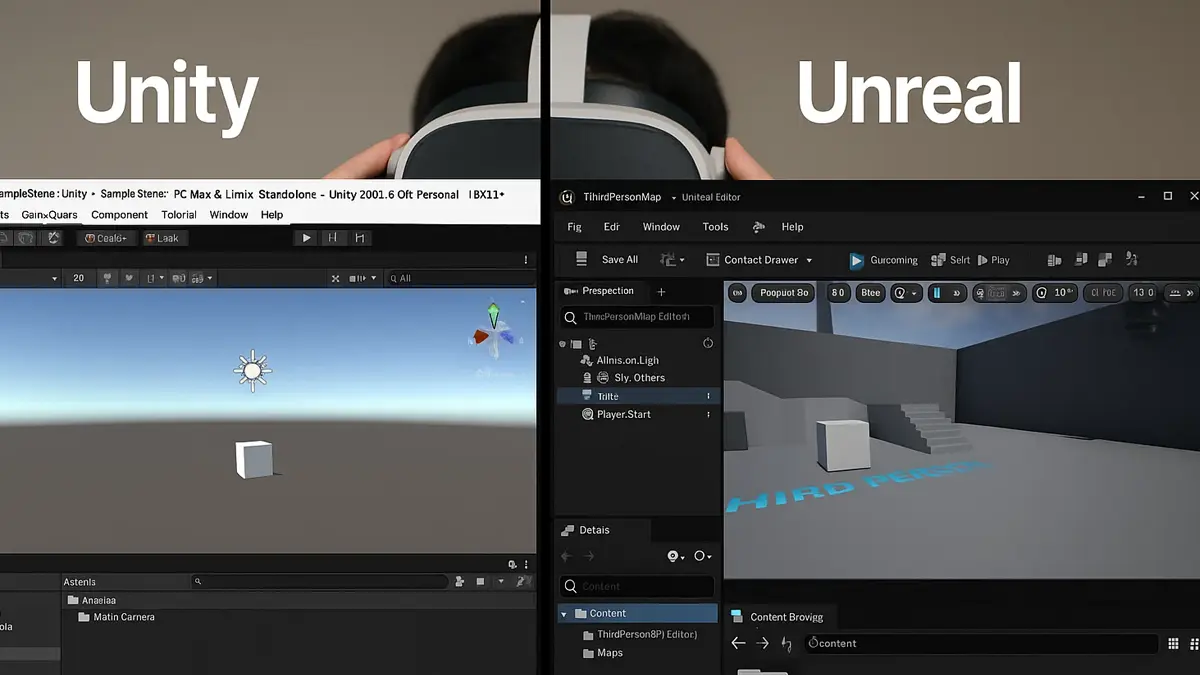Click the back arrow in Content Brovigg

738,643
